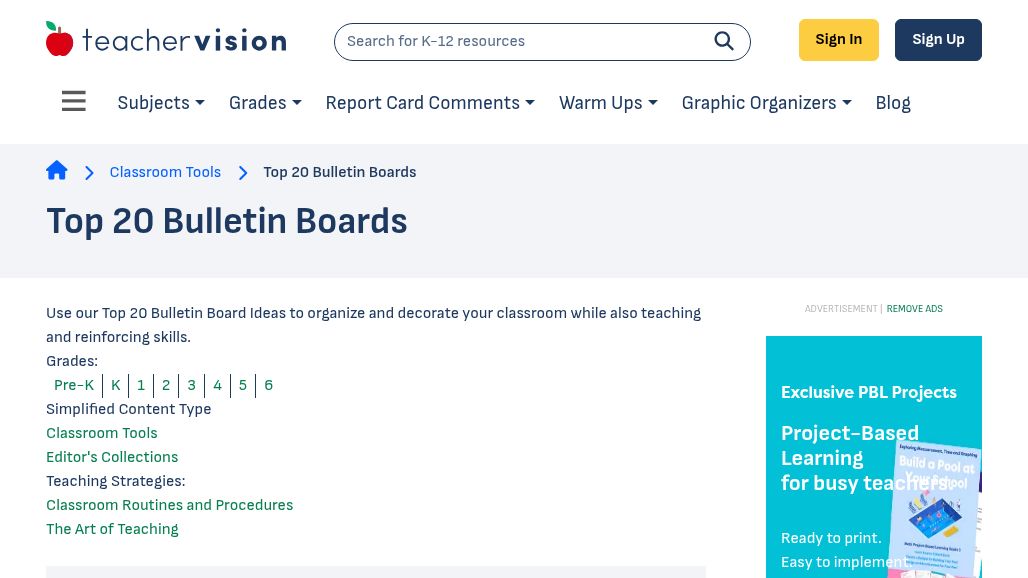Open the hamburger menu icon

click(x=74, y=102)
